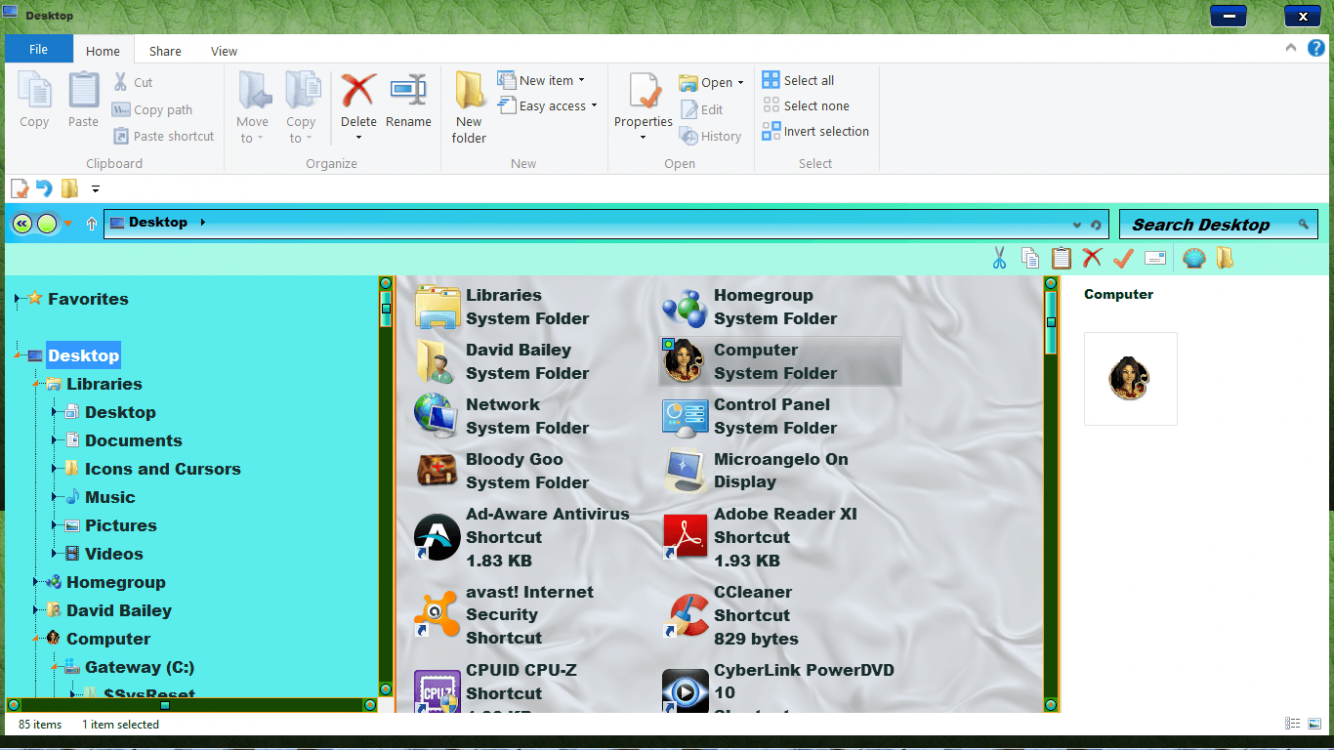
Task: Open the Customize Quick Access Toolbar arrow
Action: 96,189
